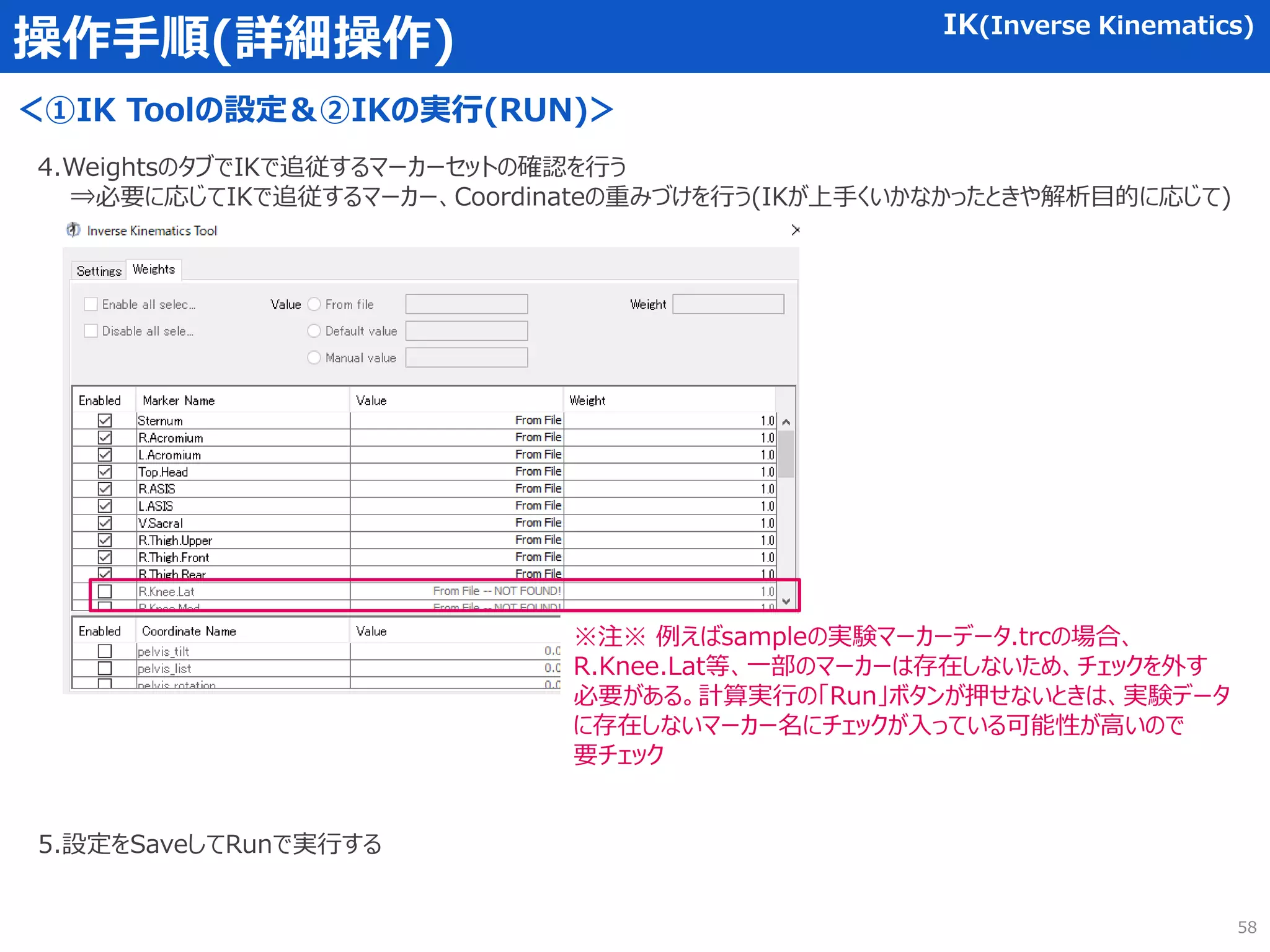Enable the pelvis_list coordinate checkbox
Image resolution: width=1270 pixels, height=952 pixels.
tap(105, 668)
